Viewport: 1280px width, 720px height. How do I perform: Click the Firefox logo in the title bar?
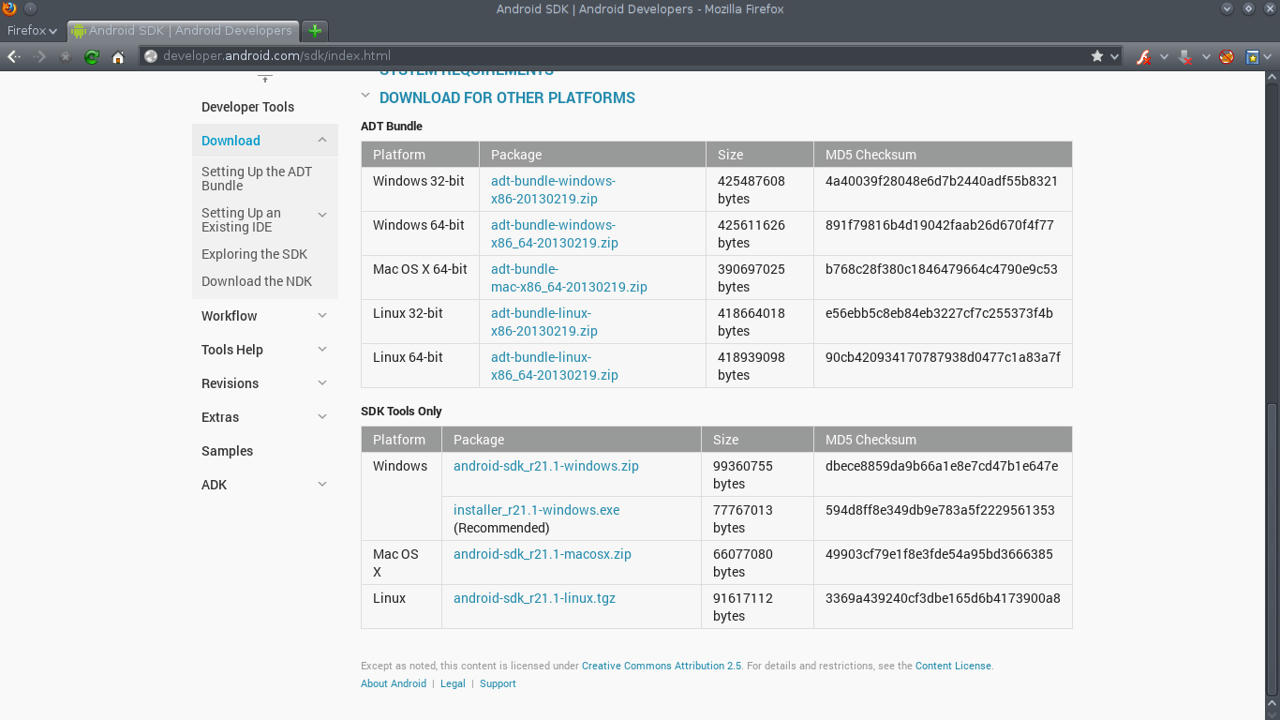(9, 9)
